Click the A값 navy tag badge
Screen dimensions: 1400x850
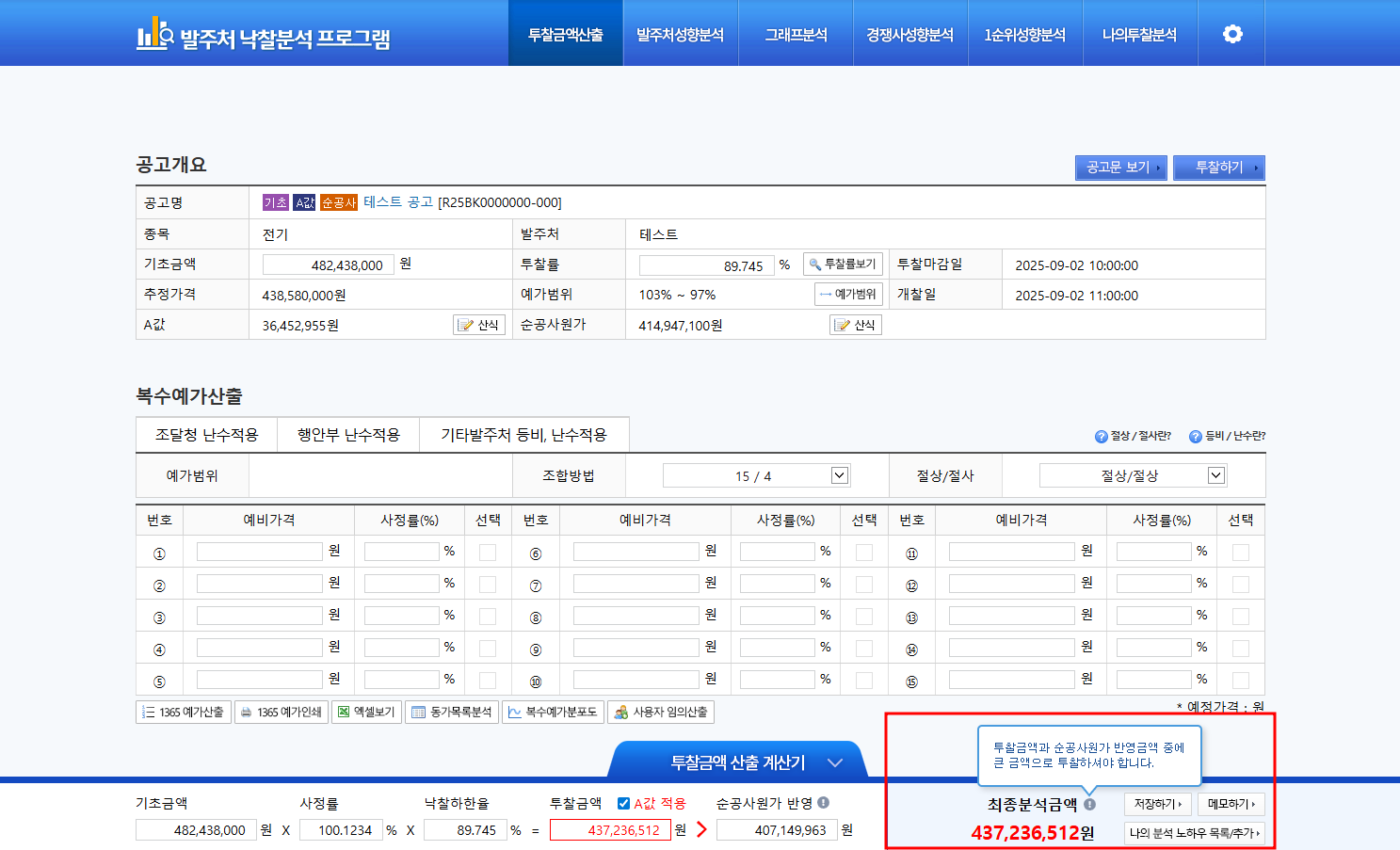pos(304,202)
